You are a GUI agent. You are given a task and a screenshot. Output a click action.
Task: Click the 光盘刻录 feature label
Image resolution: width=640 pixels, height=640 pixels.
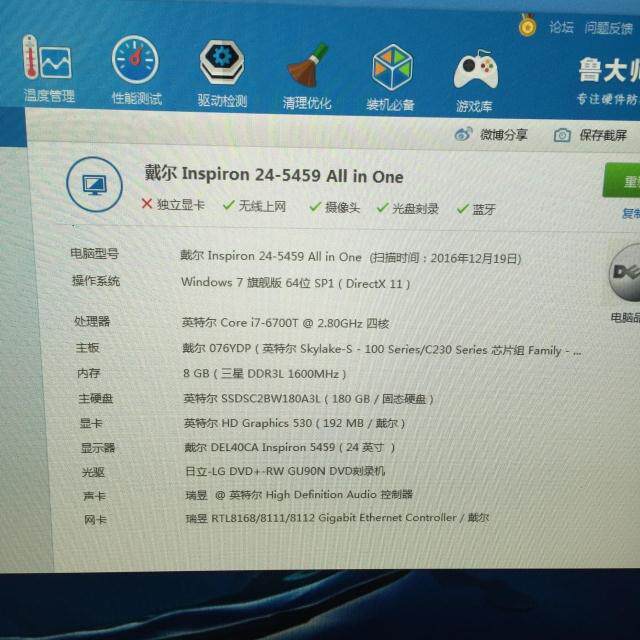click(x=415, y=209)
